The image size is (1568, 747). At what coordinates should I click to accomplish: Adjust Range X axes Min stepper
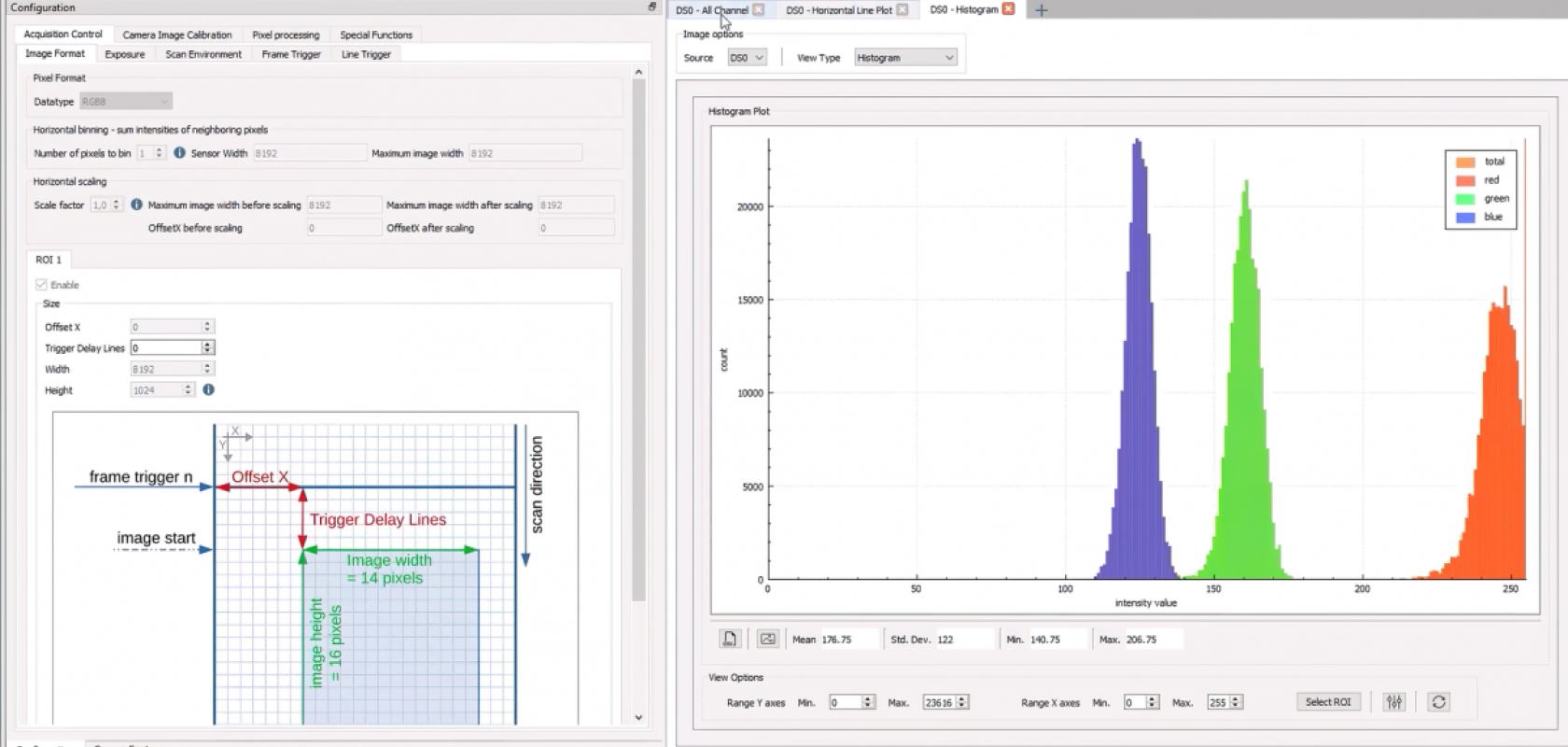[1153, 702]
